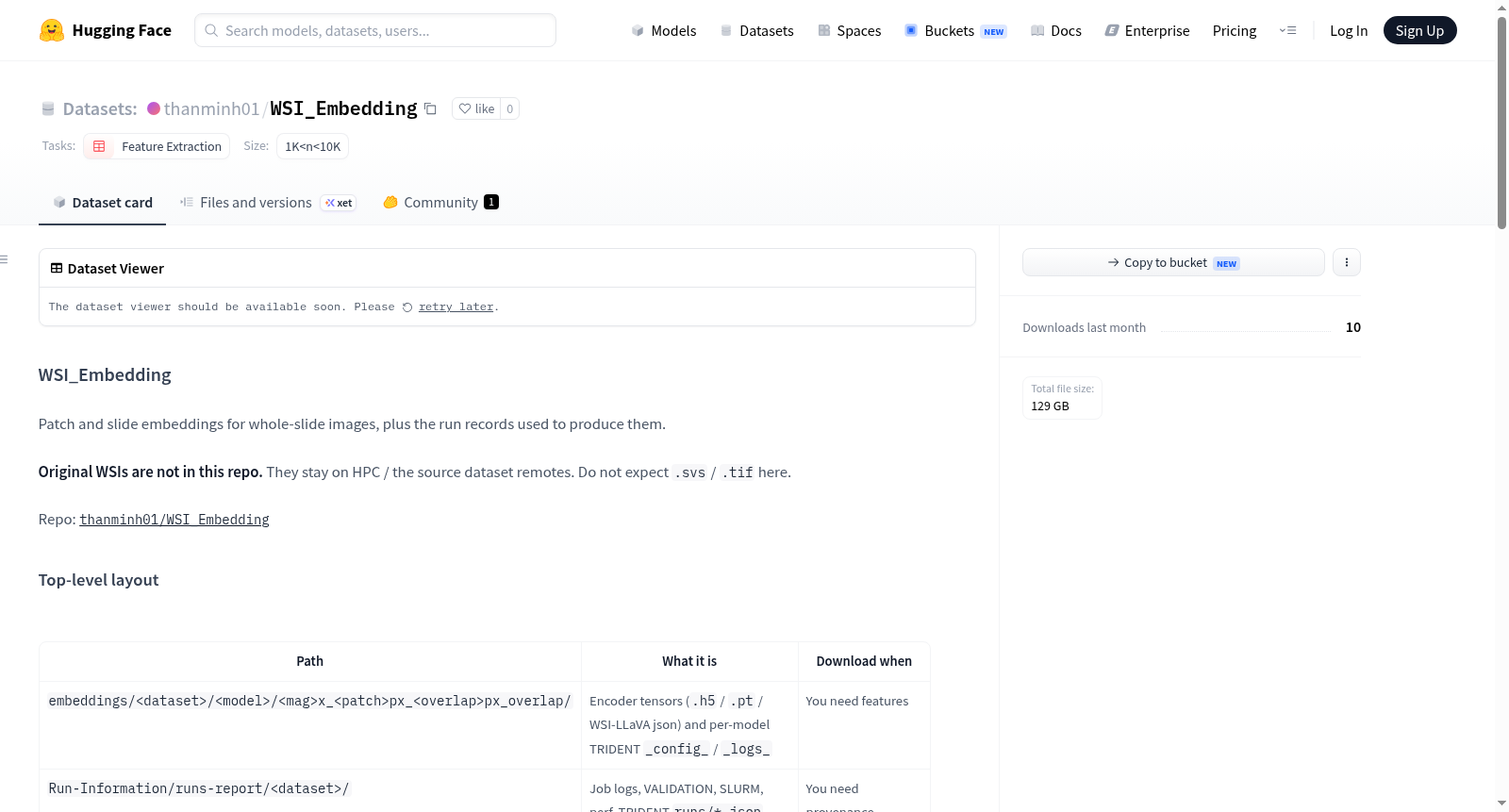Switch to Dataset card tab
The image size is (1509, 812).
(x=102, y=202)
